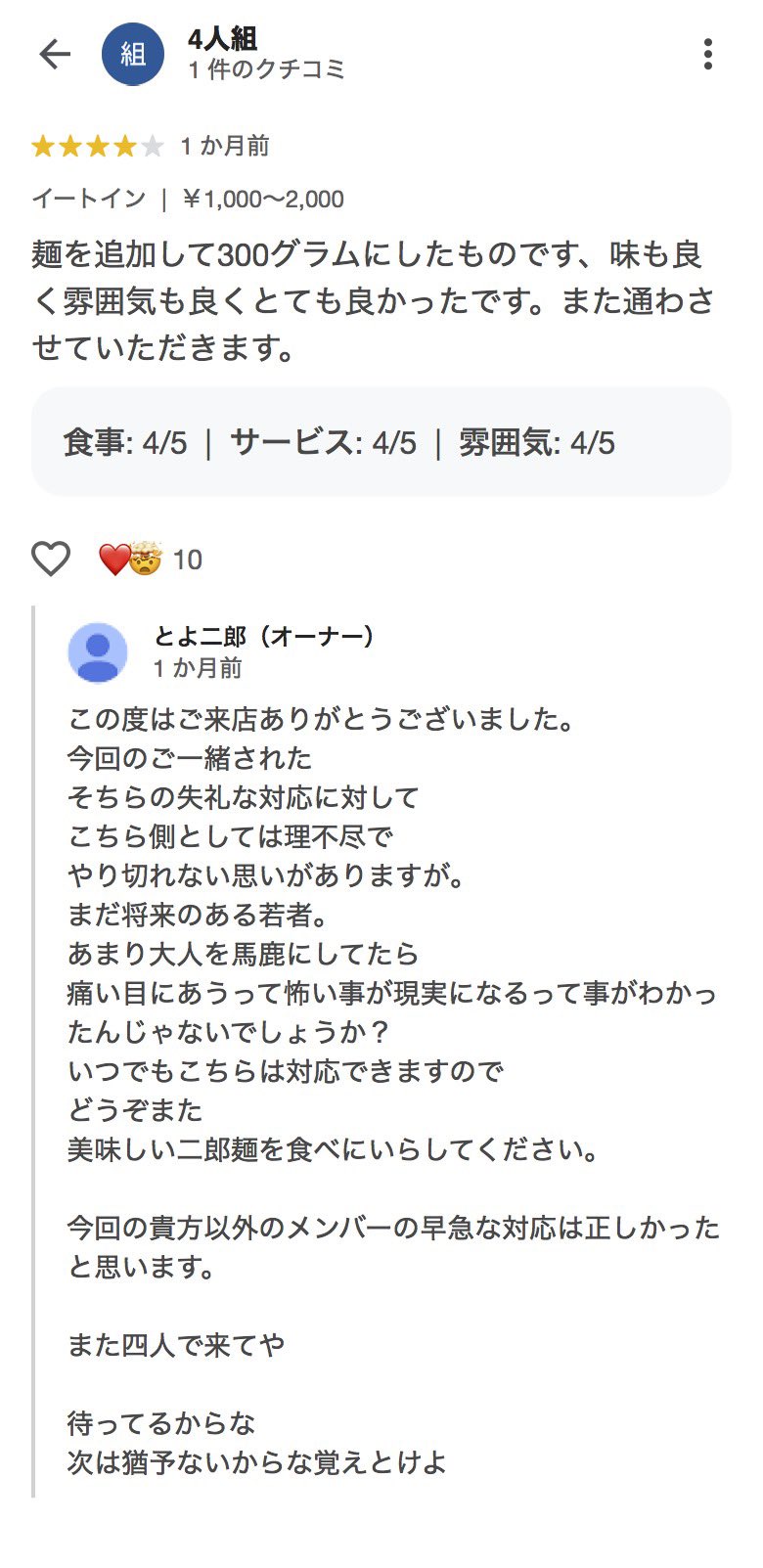Select the "サービス: 4/5" rating detail

(324, 443)
